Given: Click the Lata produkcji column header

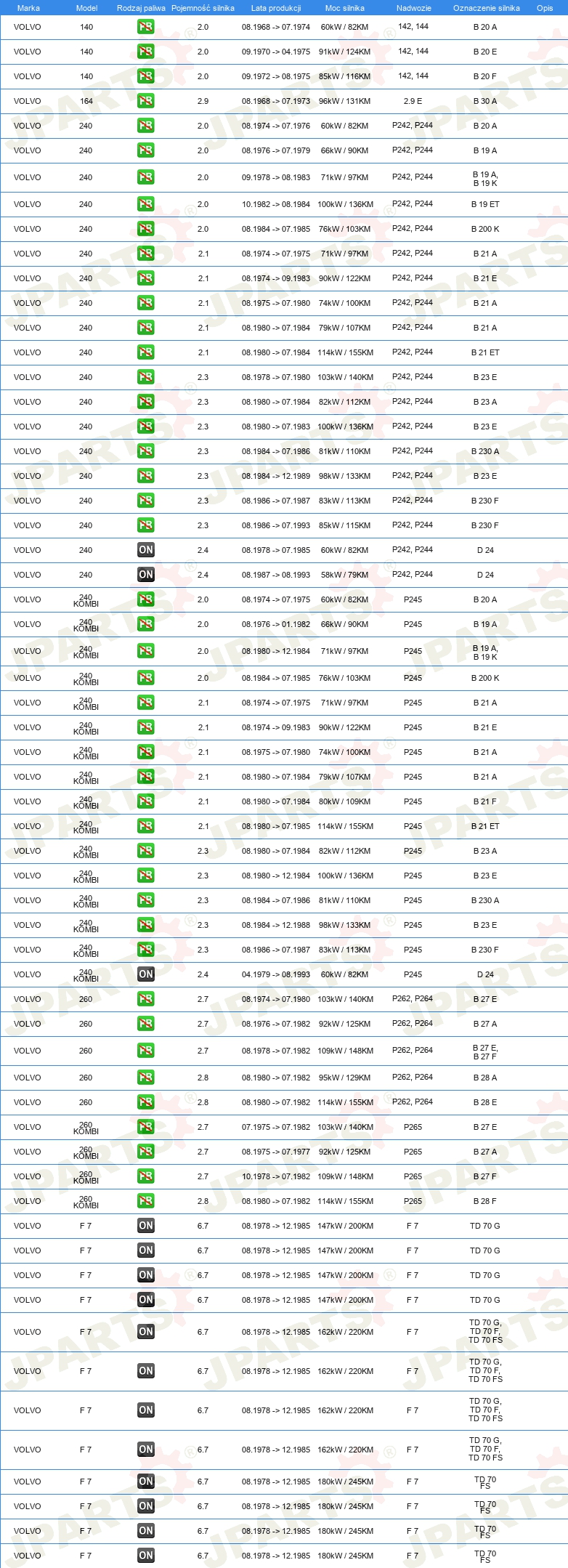Looking at the screenshot, I should click(276, 8).
